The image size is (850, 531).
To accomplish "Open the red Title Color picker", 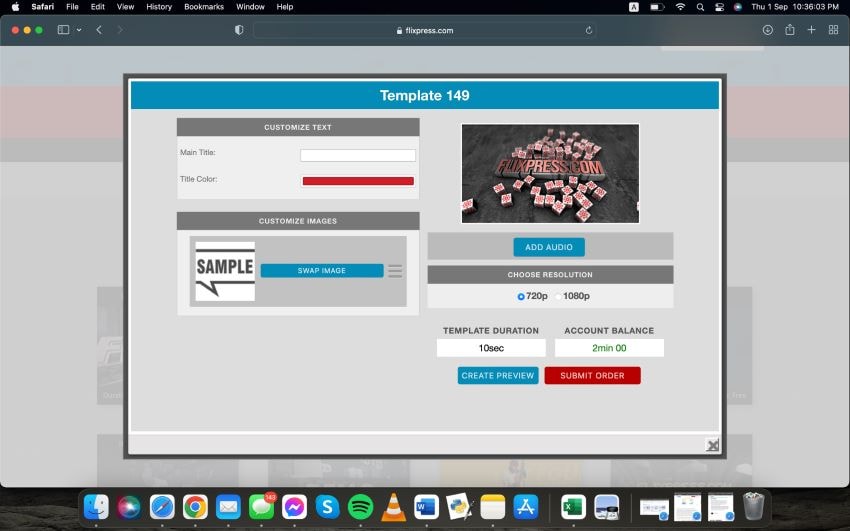I will pyautogui.click(x=358, y=181).
